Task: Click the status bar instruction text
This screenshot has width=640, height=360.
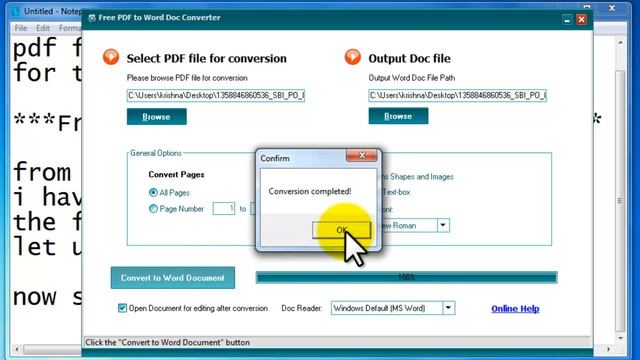Action: 167,342
